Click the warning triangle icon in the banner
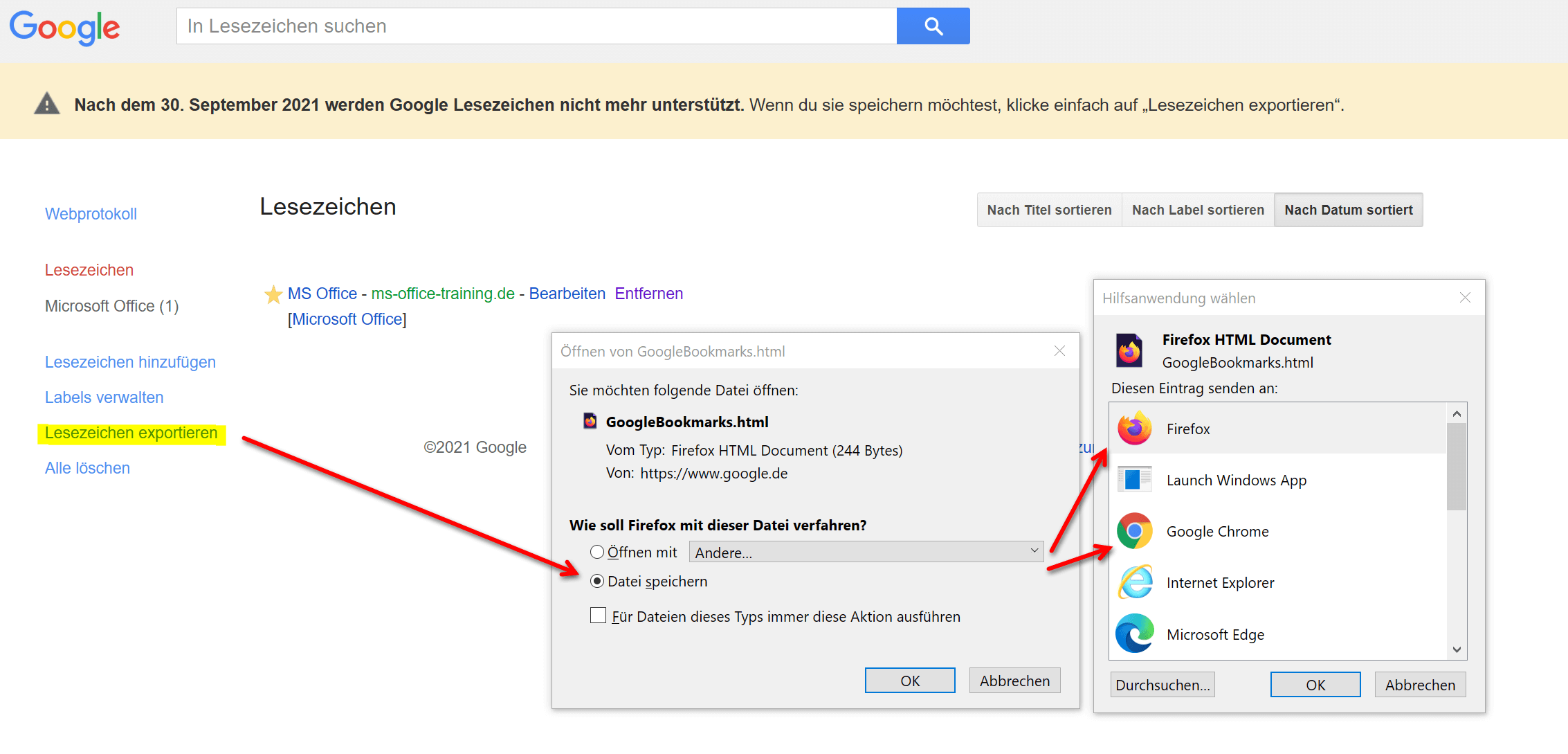The width and height of the screenshot is (1568, 754). pos(47,103)
